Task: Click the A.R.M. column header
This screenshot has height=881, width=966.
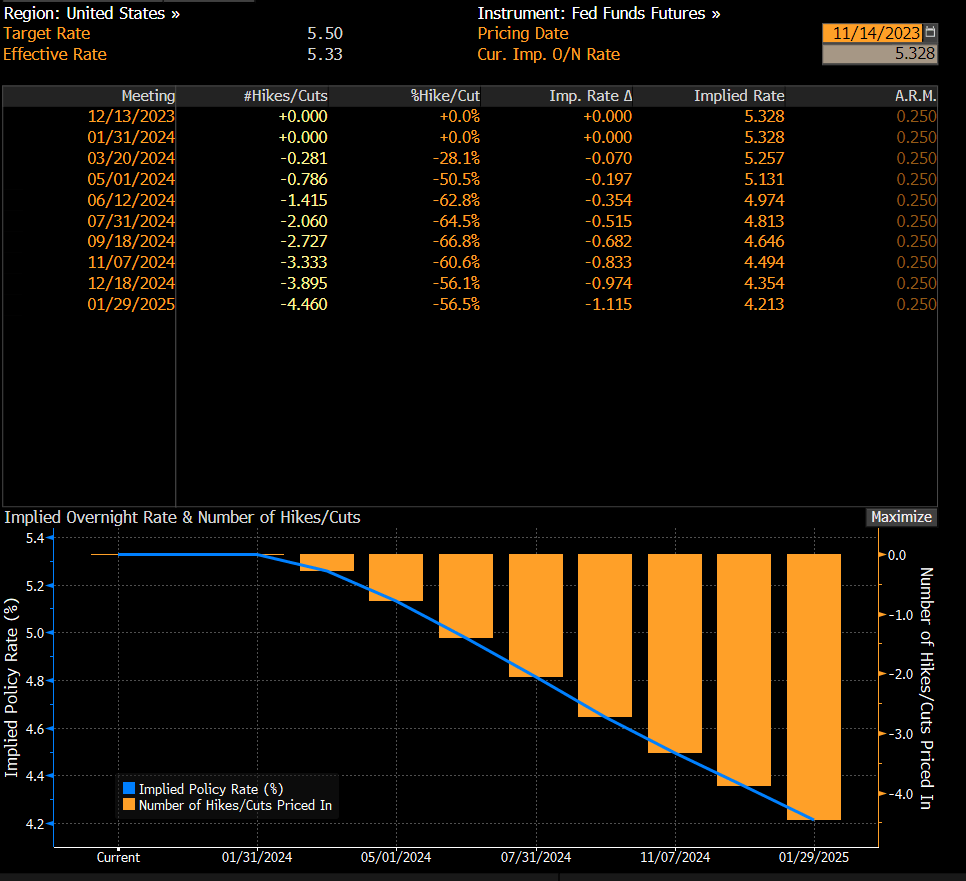Action: click(915, 96)
